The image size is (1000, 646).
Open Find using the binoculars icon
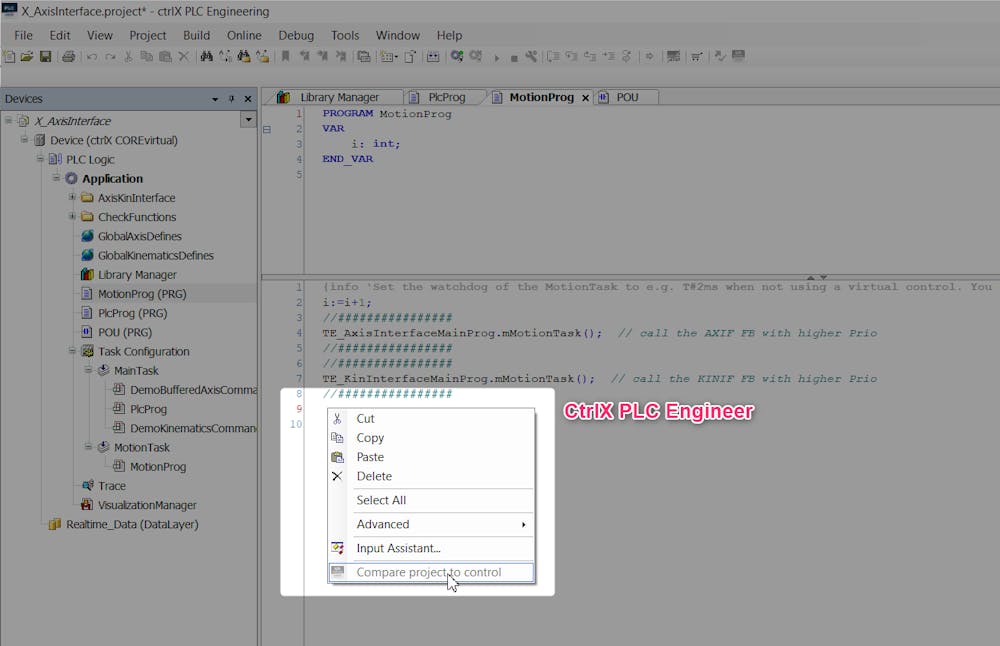tap(207, 57)
